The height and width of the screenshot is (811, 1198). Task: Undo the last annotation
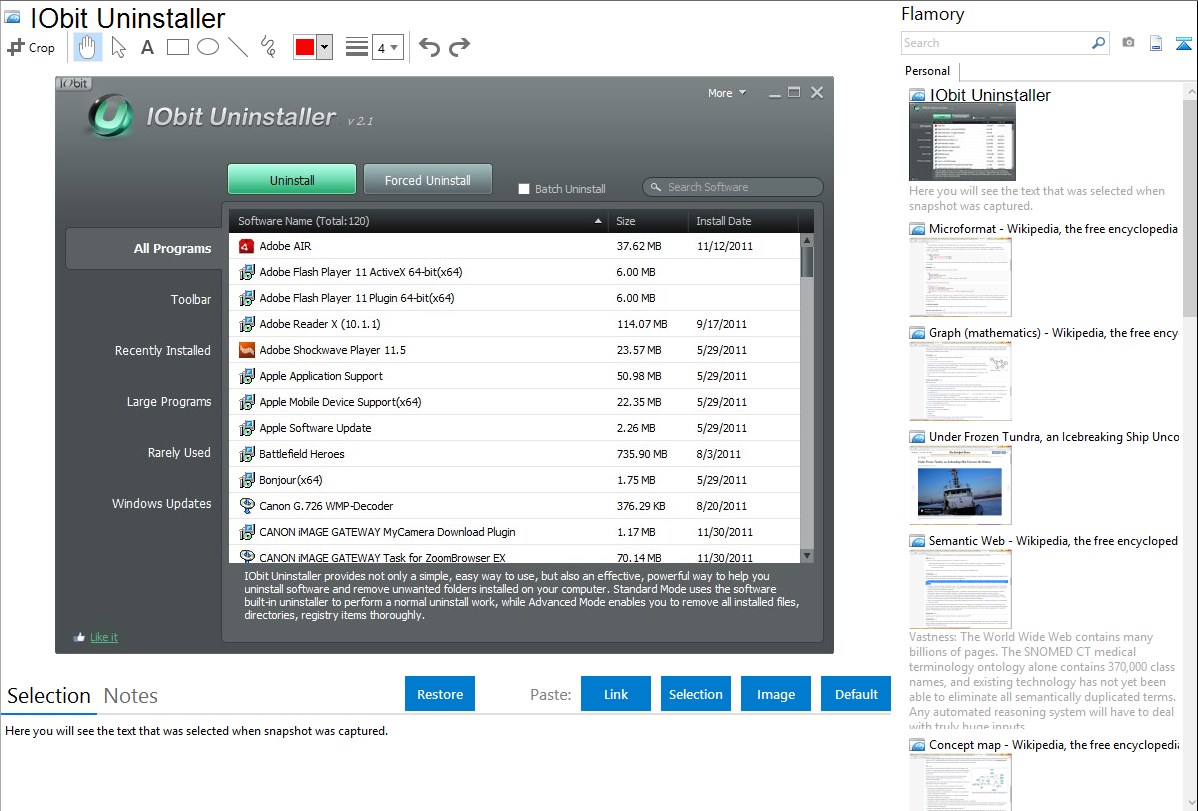point(429,47)
